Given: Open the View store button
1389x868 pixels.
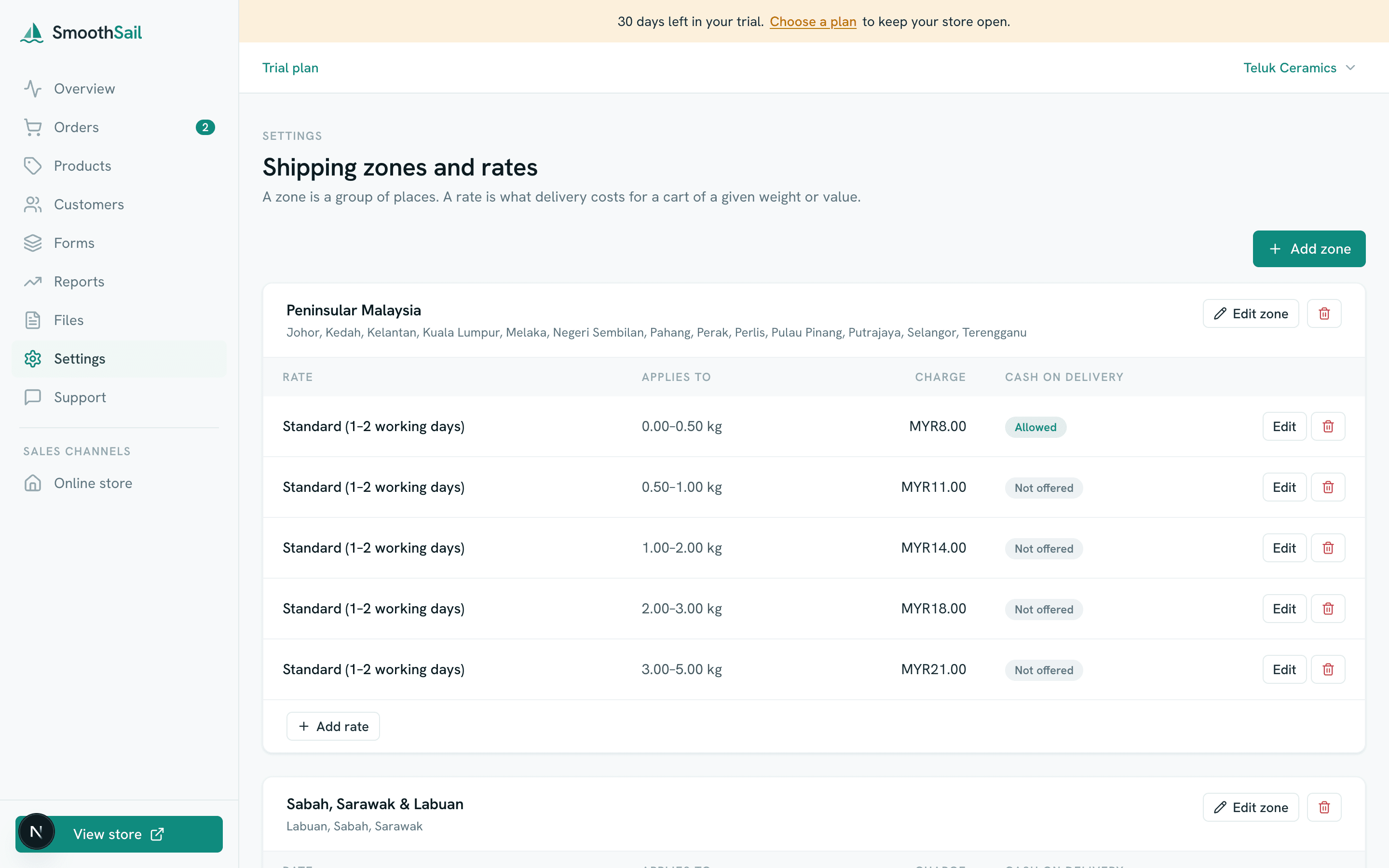Looking at the screenshot, I should (x=119, y=834).
